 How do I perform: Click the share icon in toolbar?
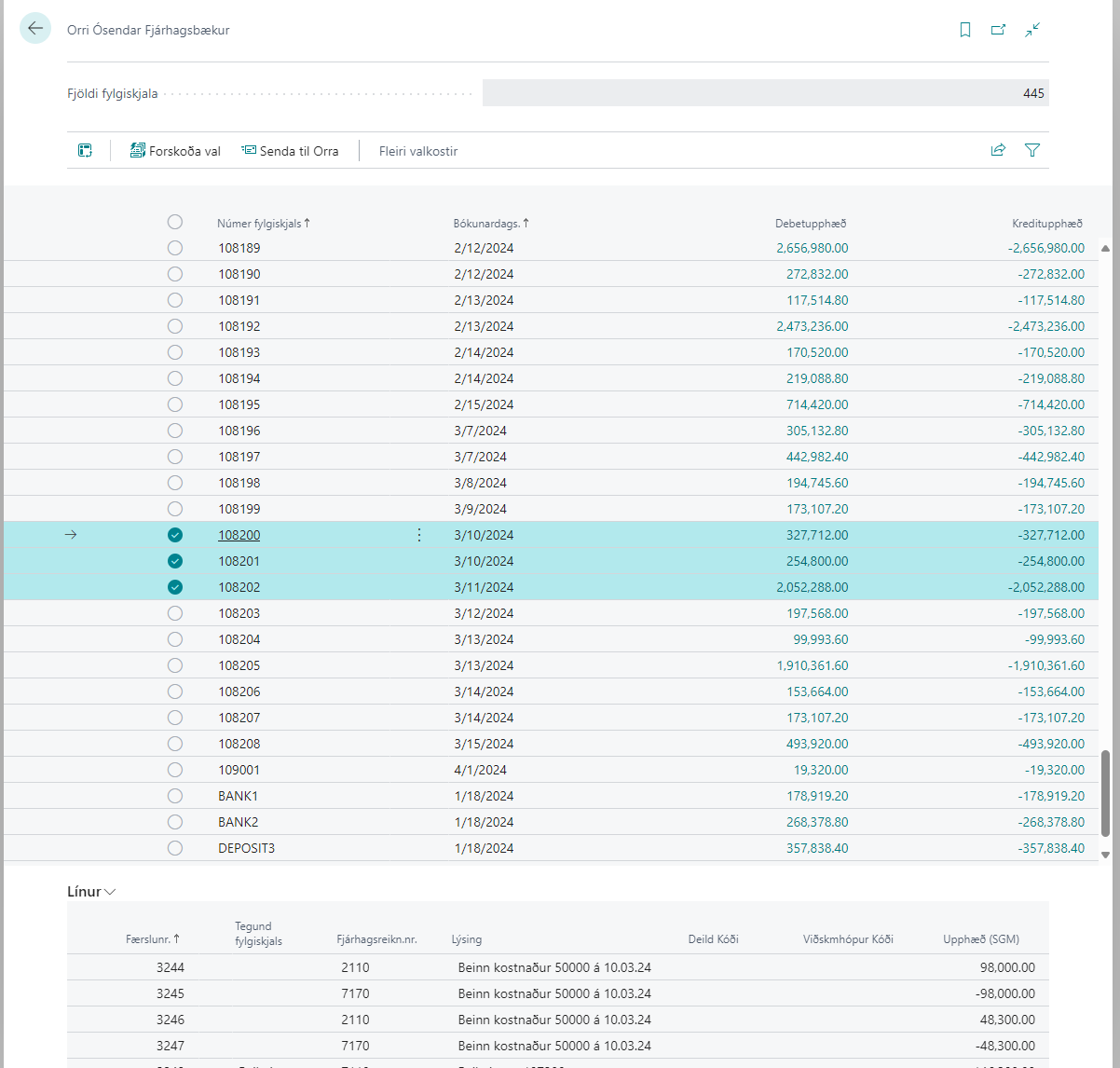(x=998, y=150)
